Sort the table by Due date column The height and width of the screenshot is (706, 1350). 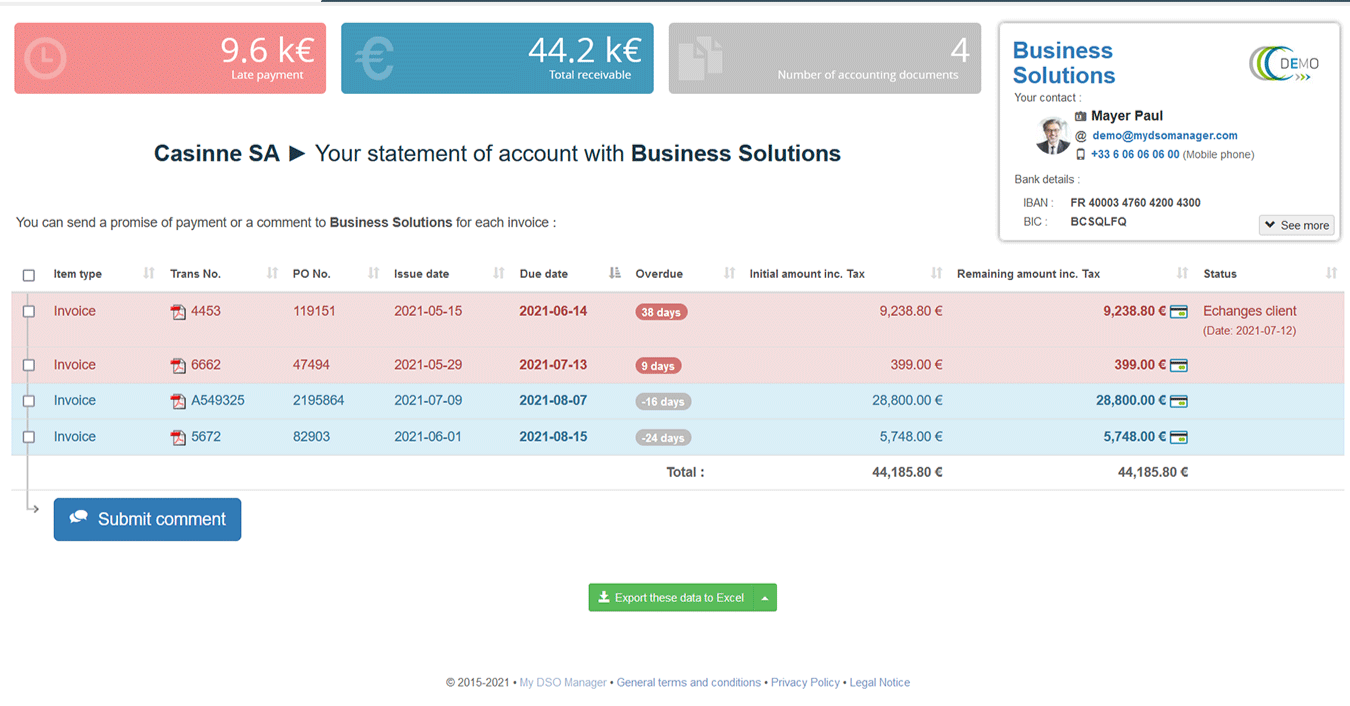pos(544,274)
